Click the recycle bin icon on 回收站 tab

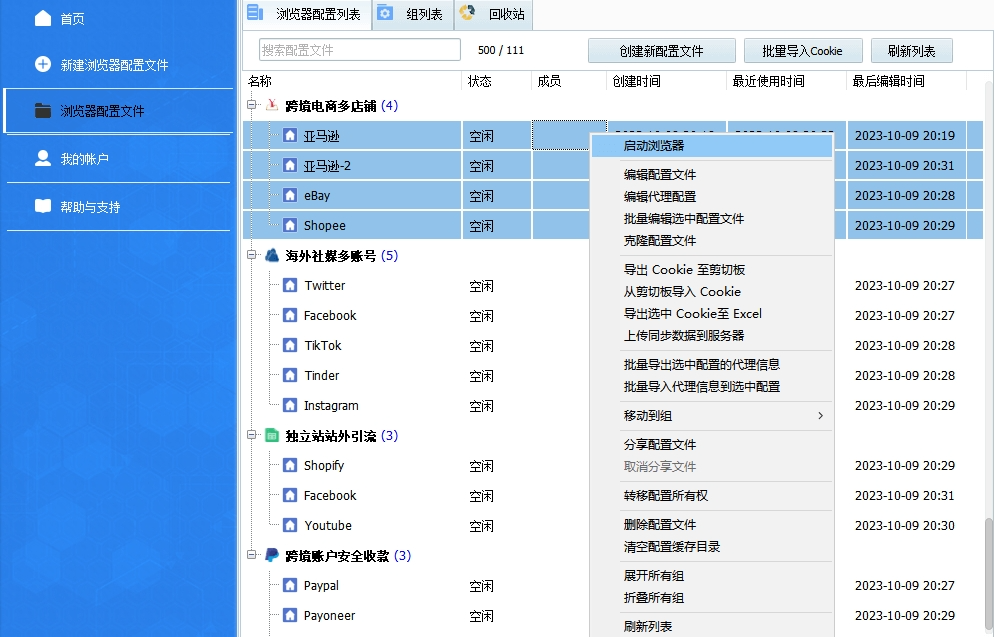click(467, 15)
